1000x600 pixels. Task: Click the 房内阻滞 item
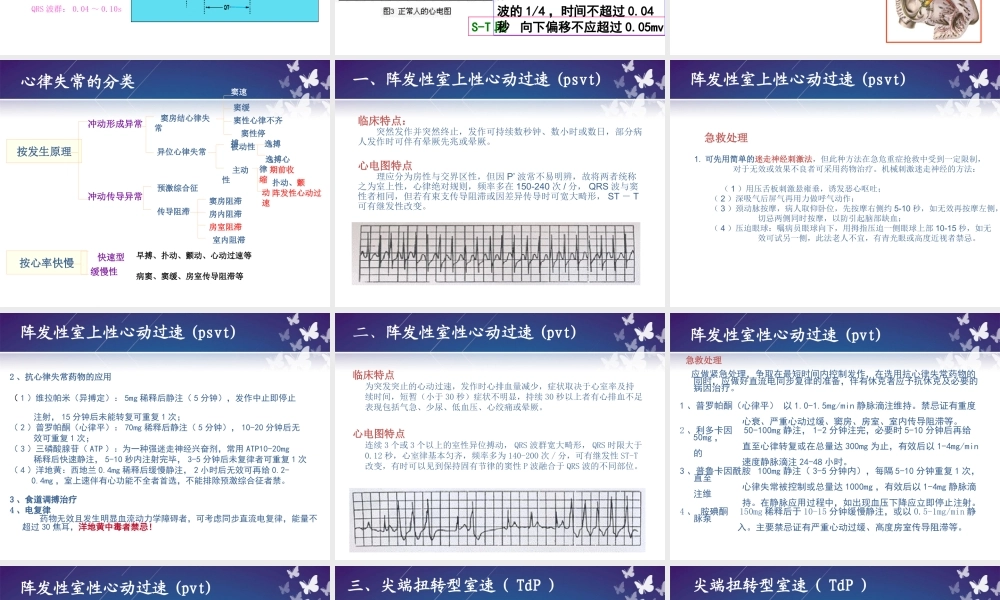[225, 214]
